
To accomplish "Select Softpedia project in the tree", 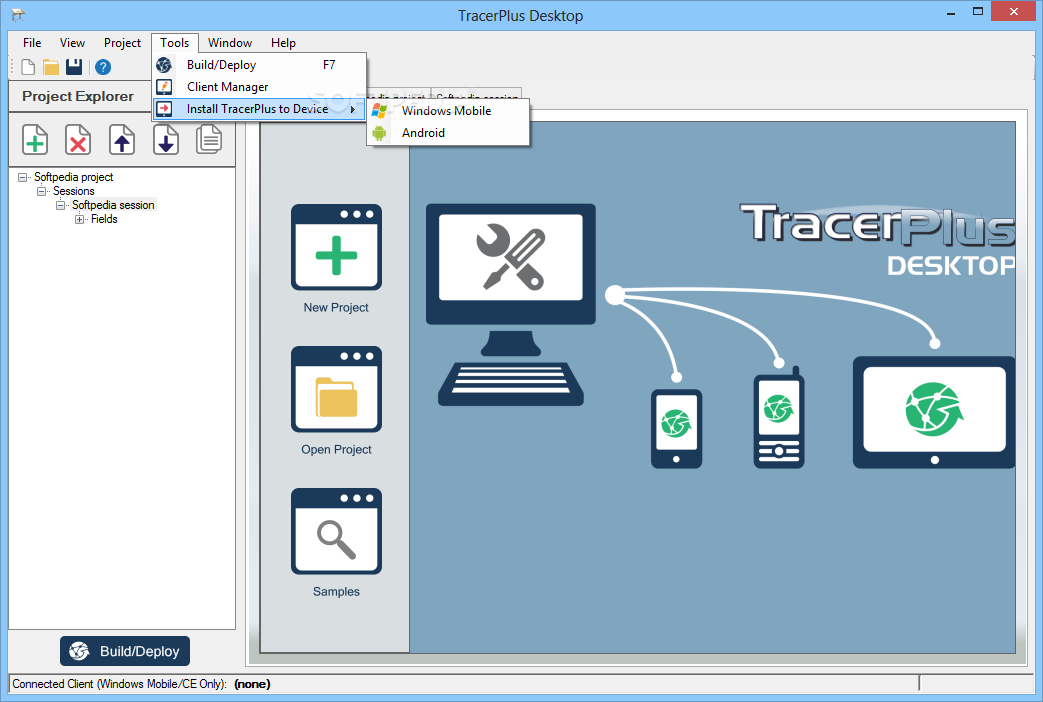I will (x=73, y=177).
